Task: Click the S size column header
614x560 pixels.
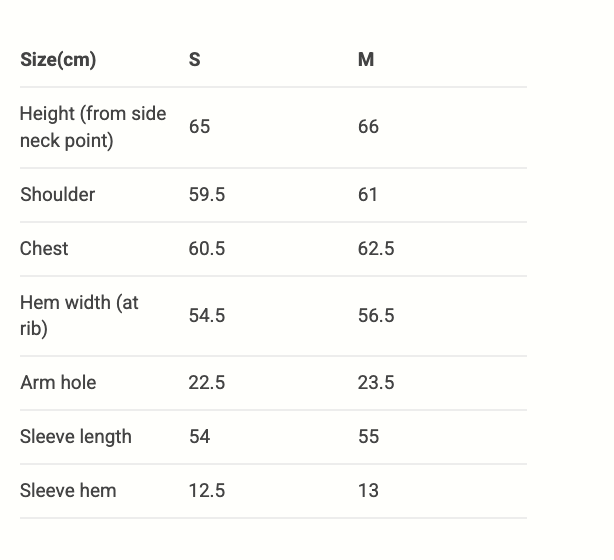Action: tap(194, 60)
